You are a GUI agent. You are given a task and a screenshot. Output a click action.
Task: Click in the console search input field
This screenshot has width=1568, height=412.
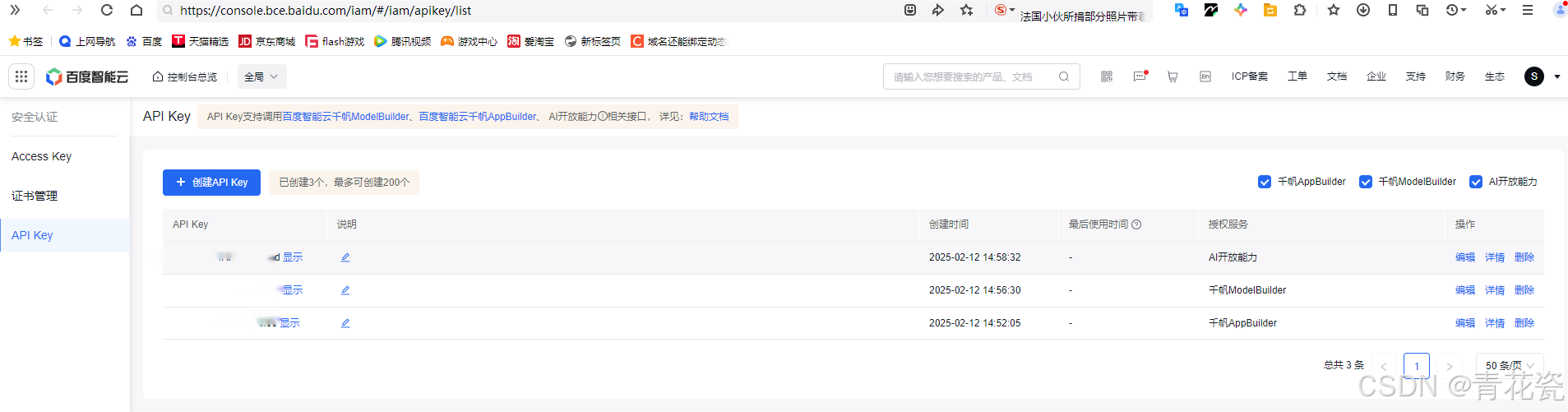pos(970,76)
